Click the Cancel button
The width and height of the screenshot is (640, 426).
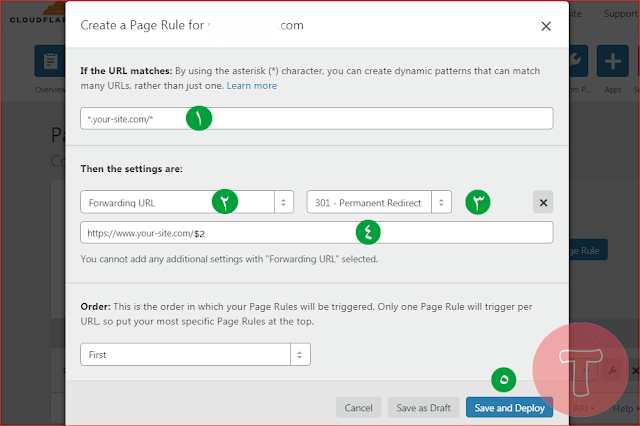tap(358, 408)
